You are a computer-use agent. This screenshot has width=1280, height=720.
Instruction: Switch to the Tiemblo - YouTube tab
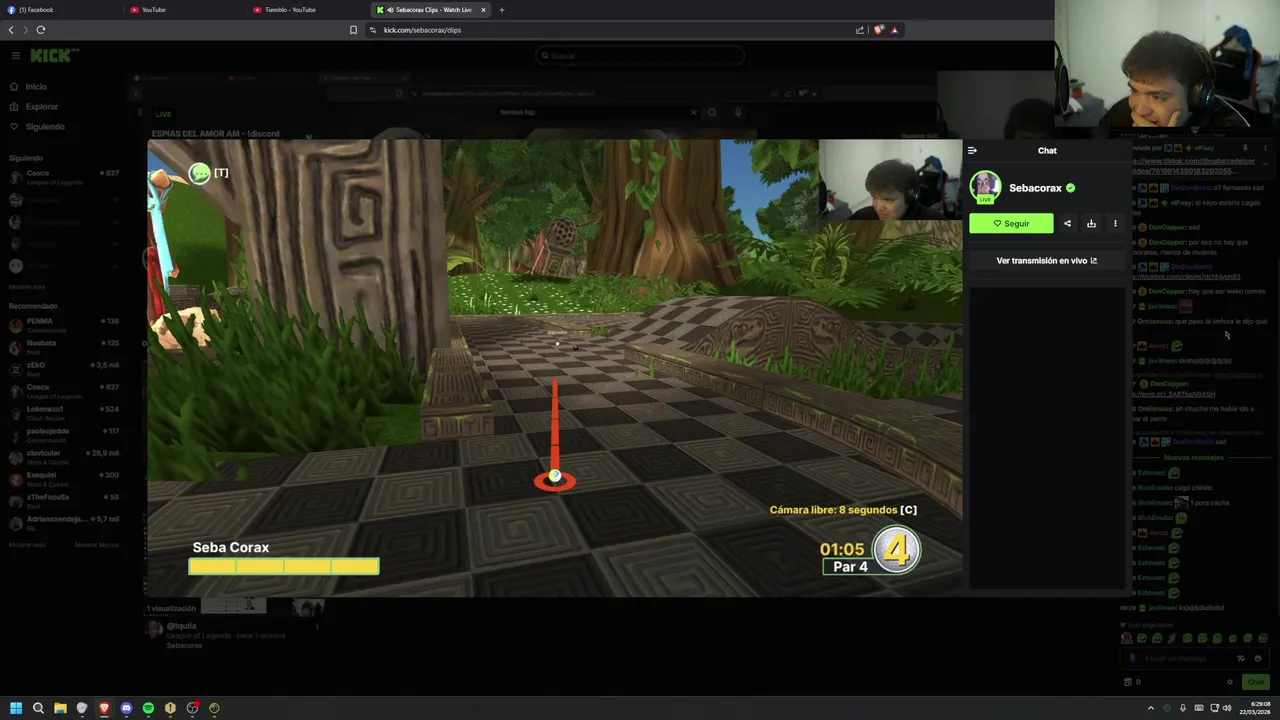tap(308, 10)
